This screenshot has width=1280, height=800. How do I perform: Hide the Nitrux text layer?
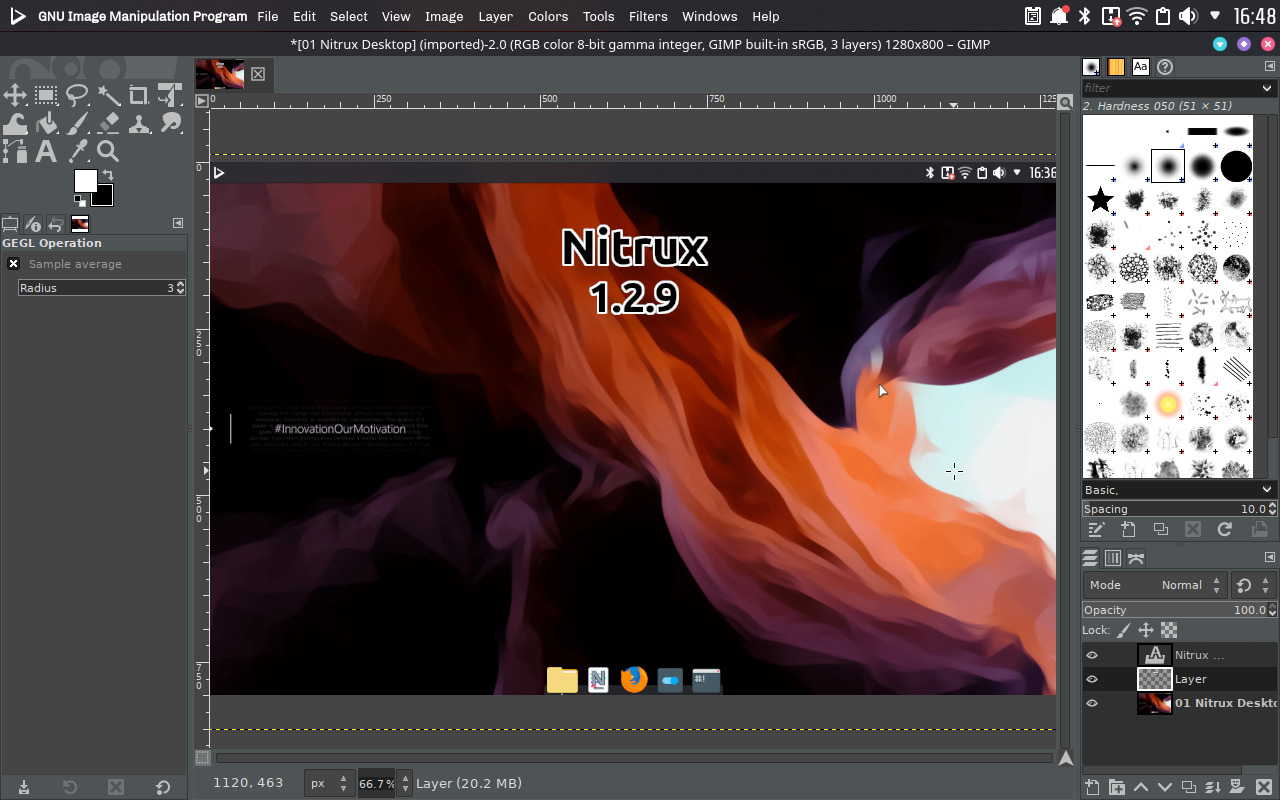point(1092,655)
